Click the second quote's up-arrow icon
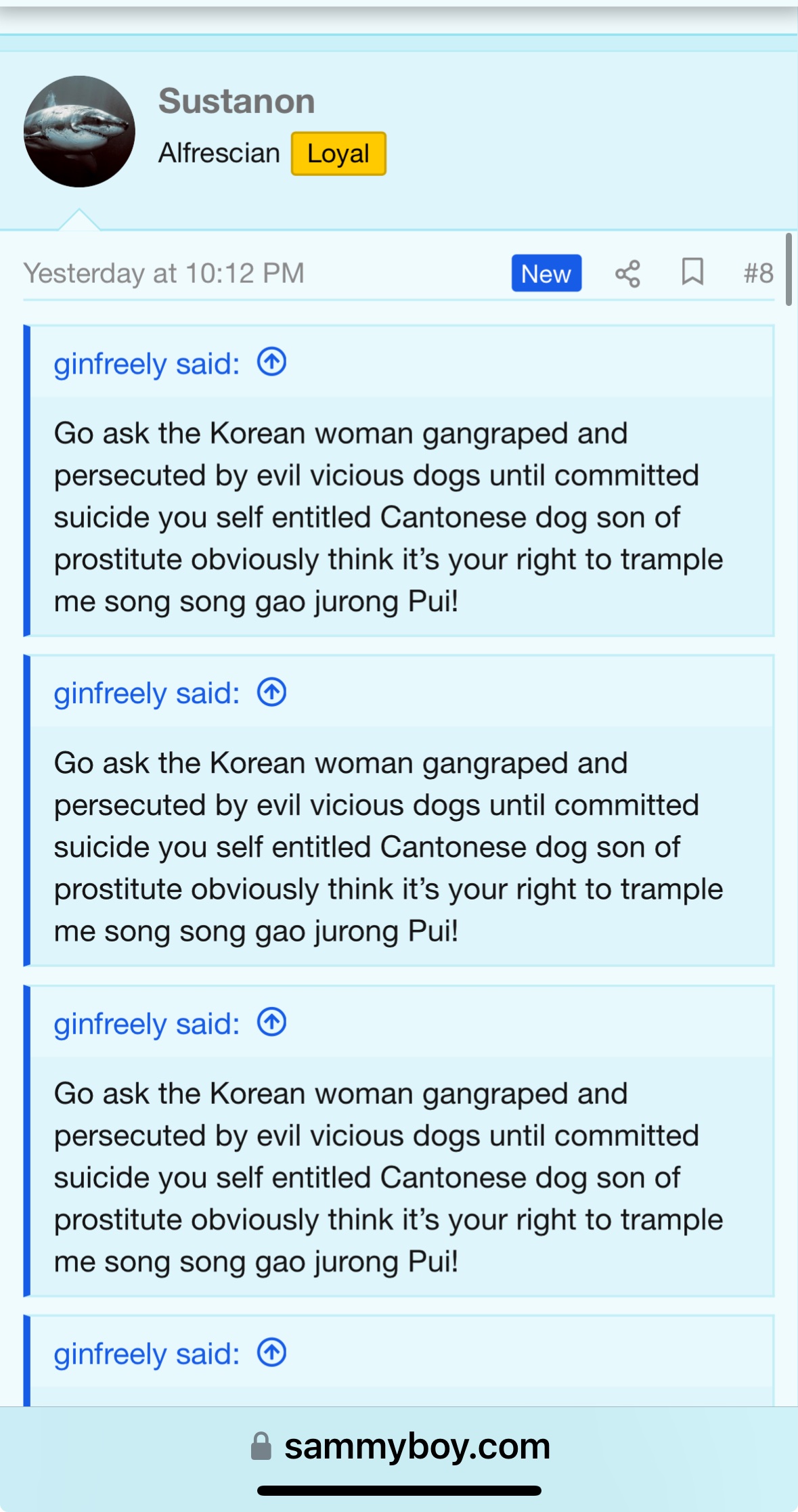The height and width of the screenshot is (1512, 798). (271, 692)
